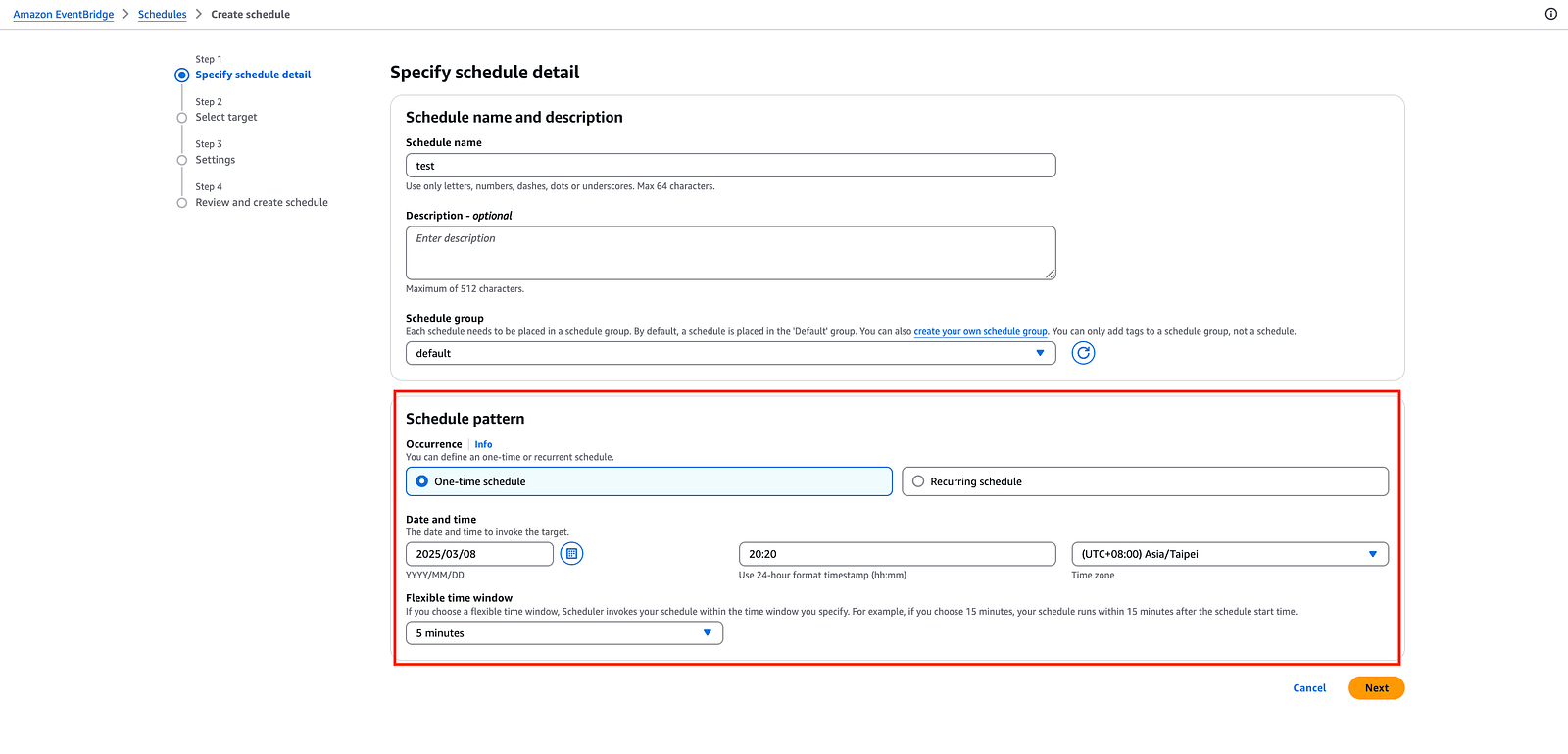Open the Flexible time window dropdown

point(563,633)
